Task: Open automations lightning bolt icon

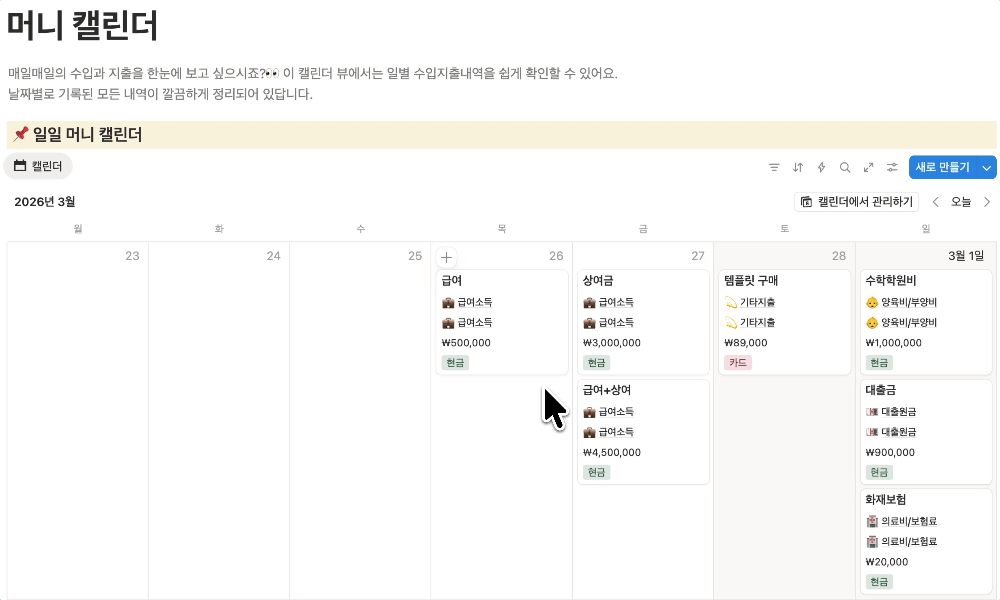Action: (822, 167)
